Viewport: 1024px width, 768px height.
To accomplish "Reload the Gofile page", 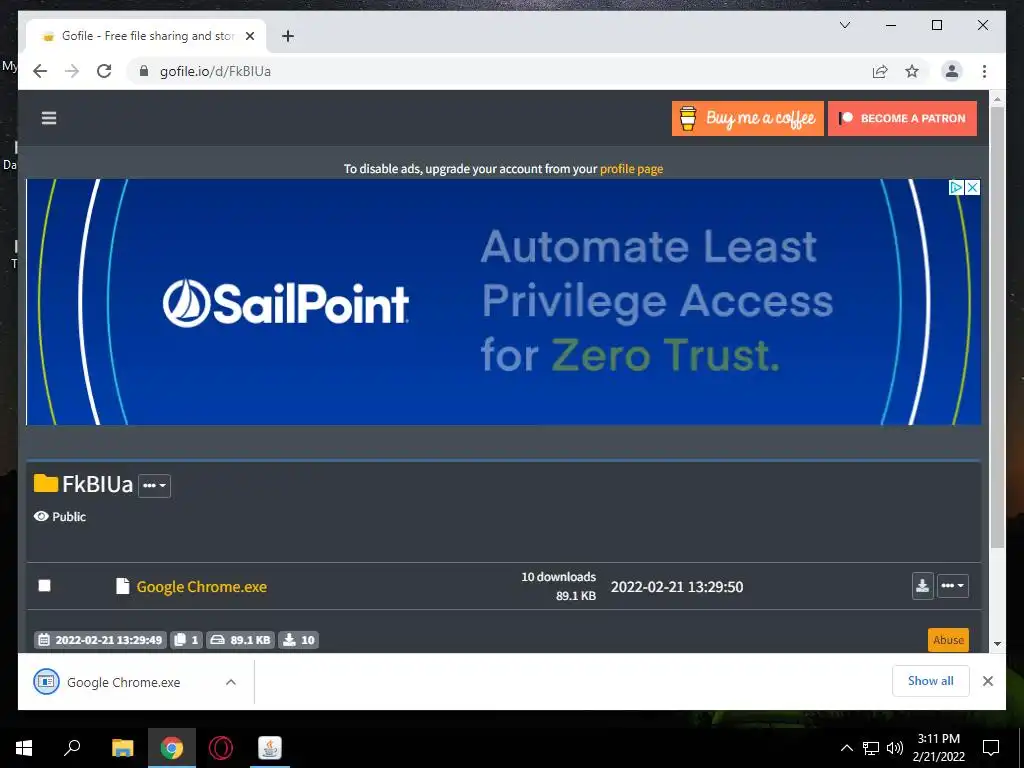I will 104,71.
